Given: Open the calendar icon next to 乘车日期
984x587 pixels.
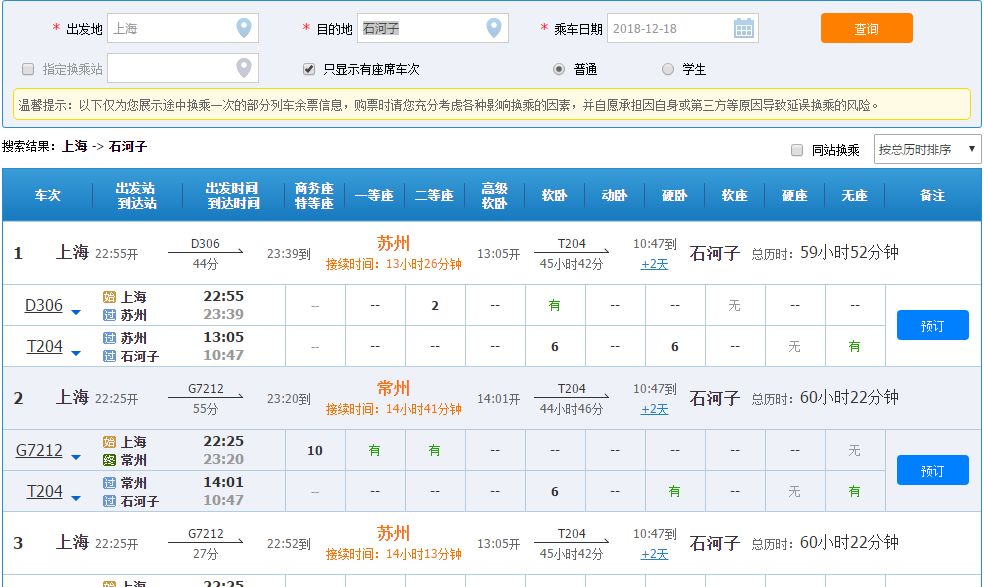Looking at the screenshot, I should pyautogui.click(x=743, y=27).
